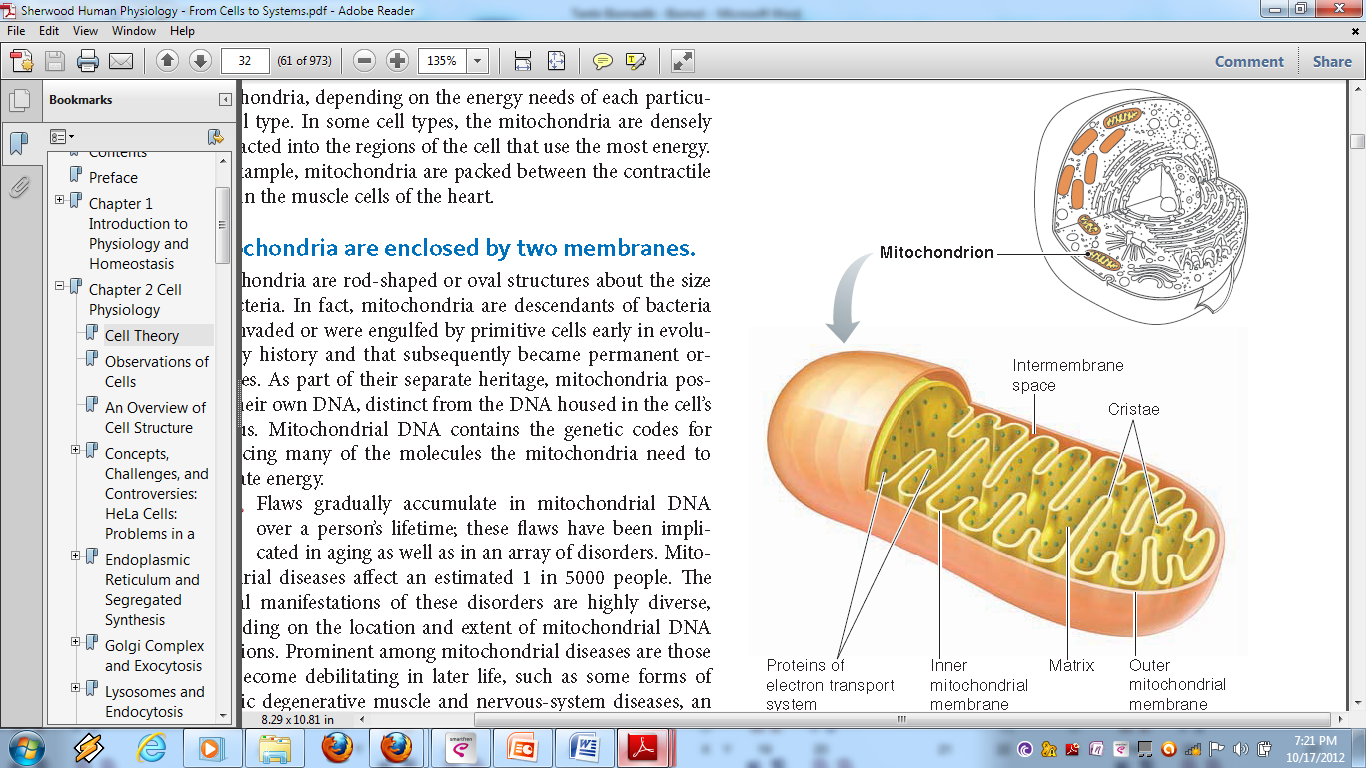This screenshot has width=1366, height=768.
Task: Zoom out with the minus button
Action: pos(365,61)
